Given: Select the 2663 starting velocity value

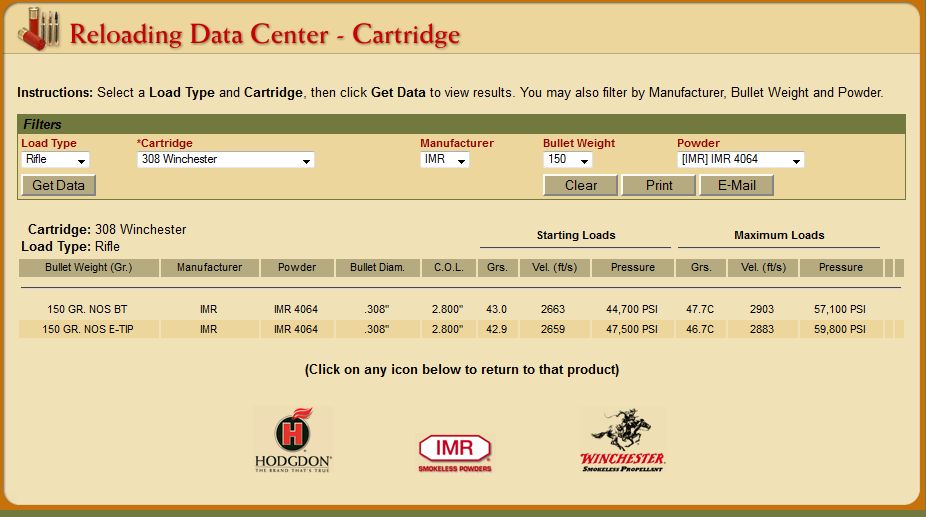Looking at the screenshot, I should point(553,309).
